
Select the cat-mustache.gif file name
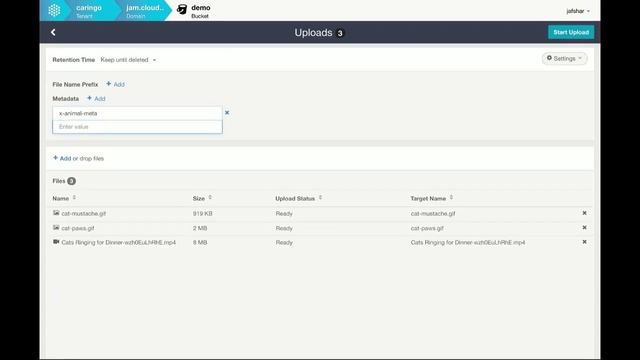pos(84,213)
